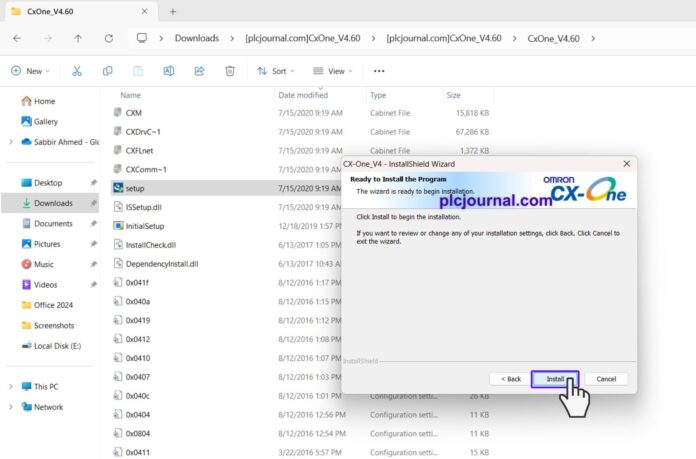Click the Paste icon in toolbar

[x=138, y=71]
